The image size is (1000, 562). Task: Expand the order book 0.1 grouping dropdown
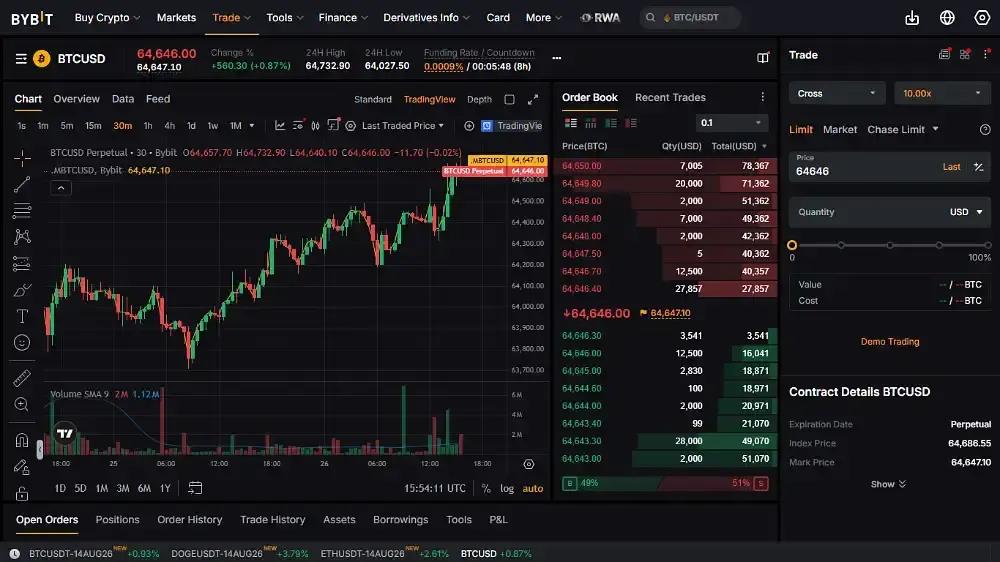[731, 122]
